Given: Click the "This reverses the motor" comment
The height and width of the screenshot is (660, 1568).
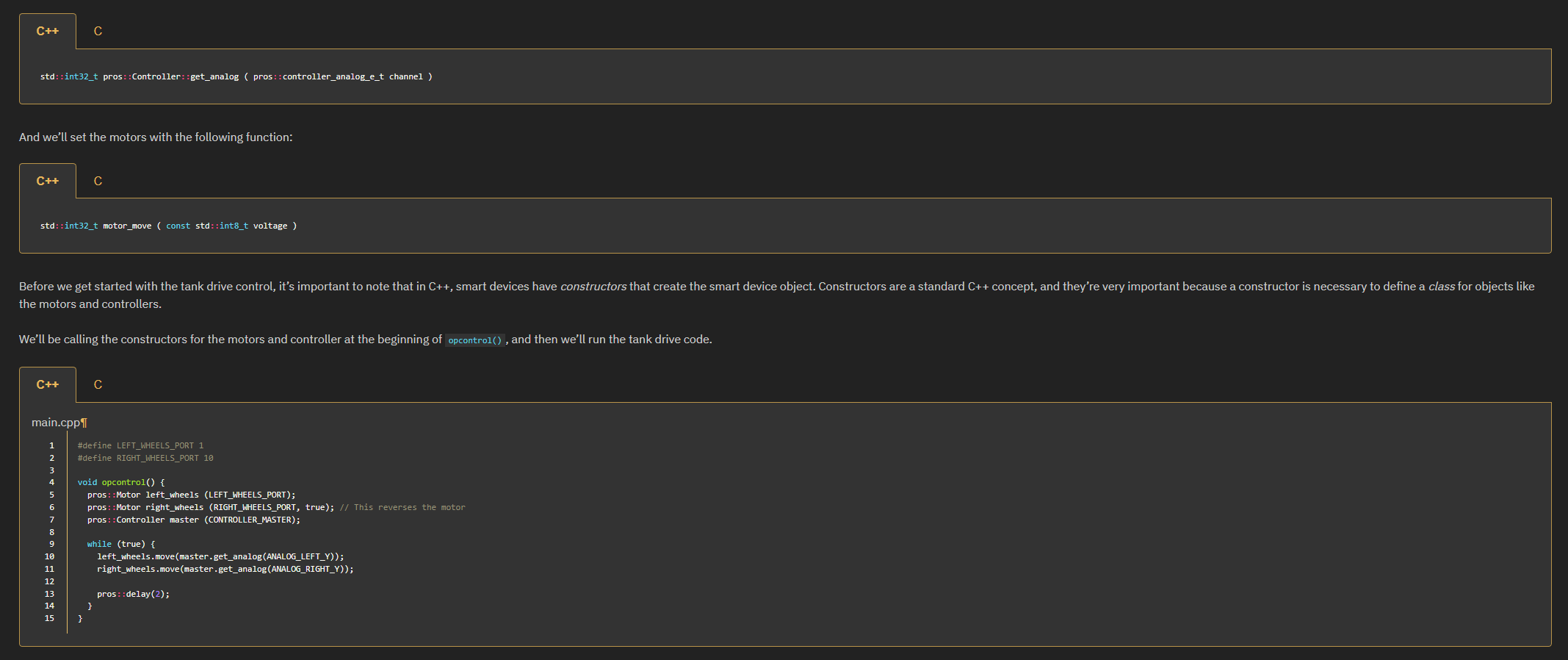Looking at the screenshot, I should 402,507.
